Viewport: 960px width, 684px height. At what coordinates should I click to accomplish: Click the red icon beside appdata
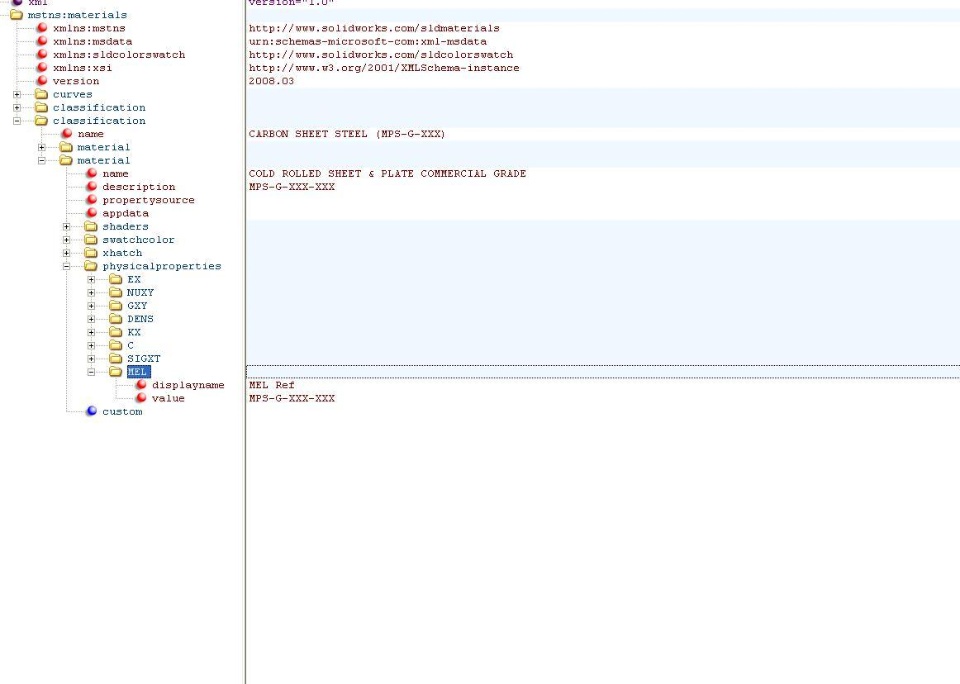pos(91,213)
